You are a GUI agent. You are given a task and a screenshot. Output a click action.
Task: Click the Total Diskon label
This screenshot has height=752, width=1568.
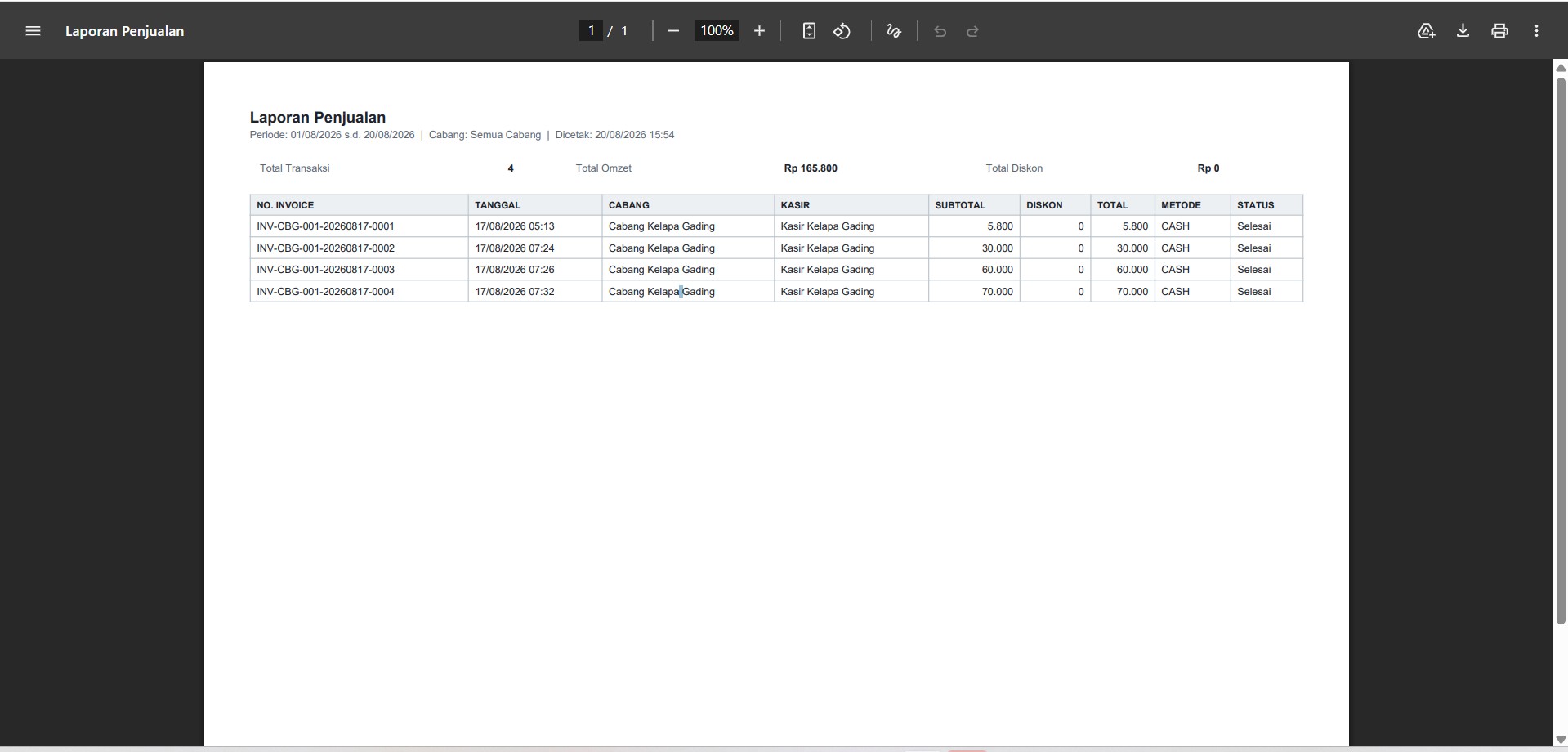tap(1014, 168)
